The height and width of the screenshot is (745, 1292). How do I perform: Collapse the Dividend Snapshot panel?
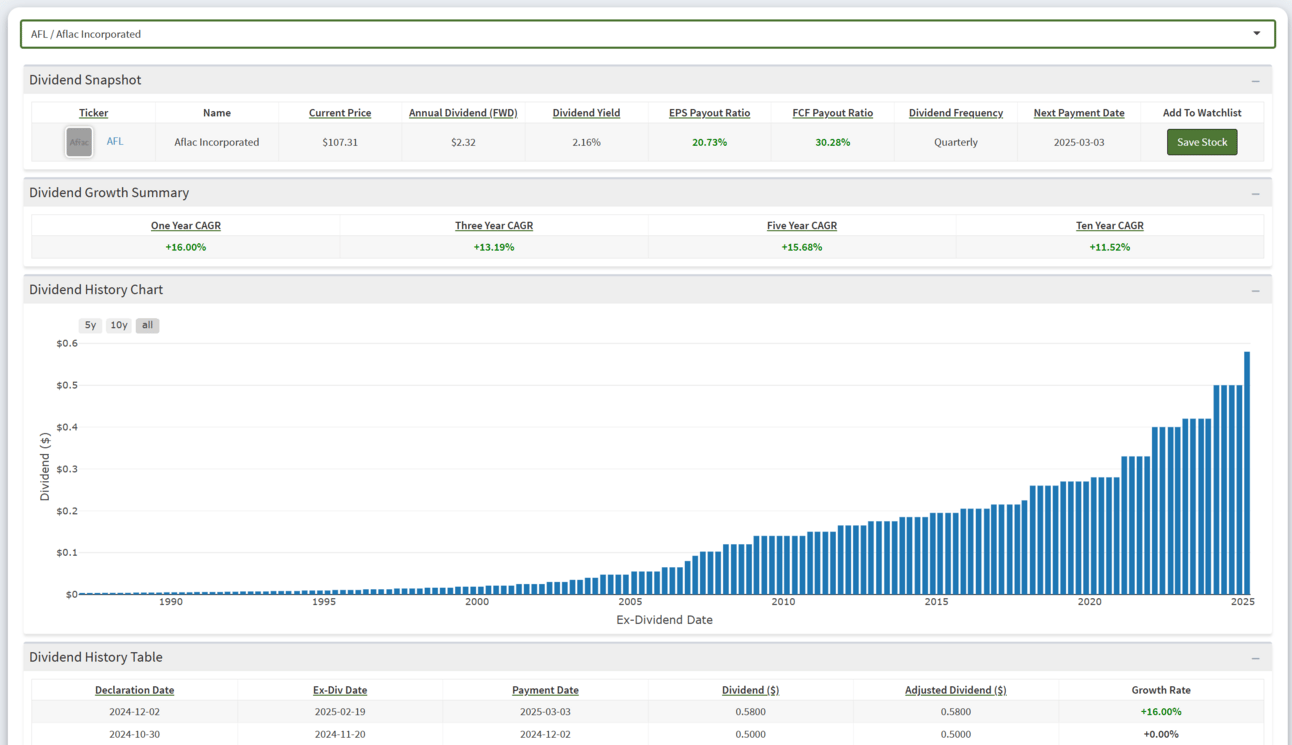coord(1255,81)
